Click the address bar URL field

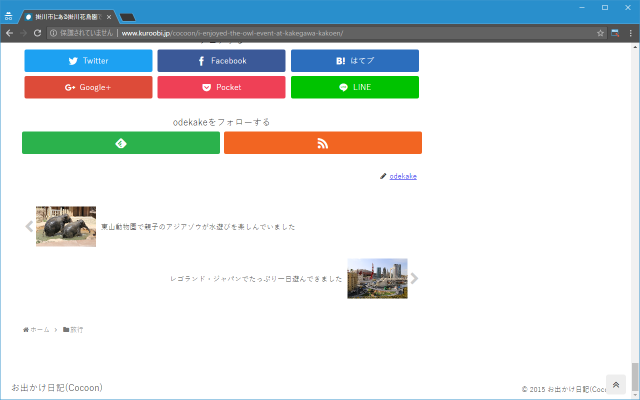300,33
